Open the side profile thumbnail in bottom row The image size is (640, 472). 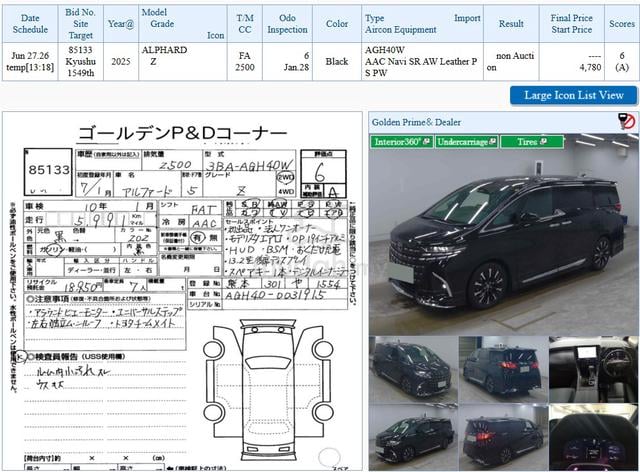(413, 437)
